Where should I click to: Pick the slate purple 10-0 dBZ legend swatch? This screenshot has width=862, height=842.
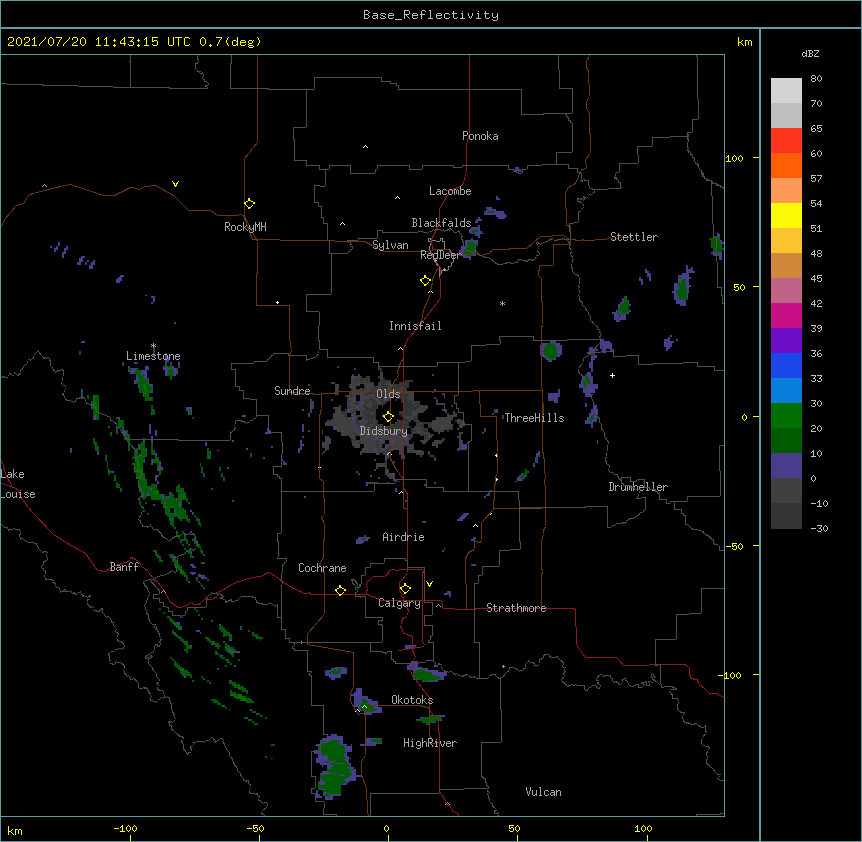(786, 466)
